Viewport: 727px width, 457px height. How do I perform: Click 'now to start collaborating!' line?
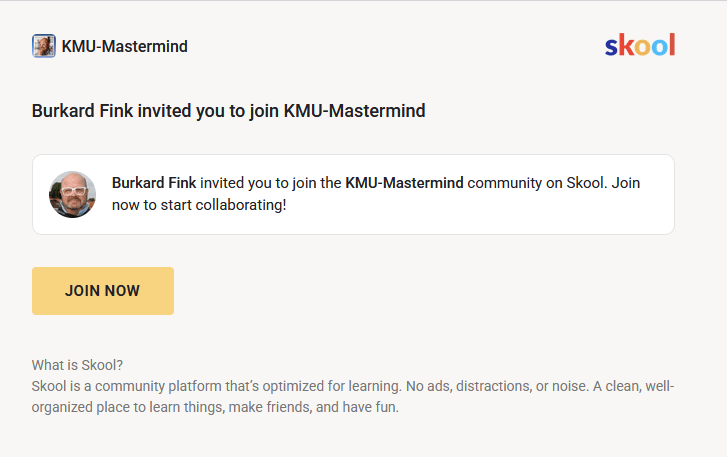(199, 205)
